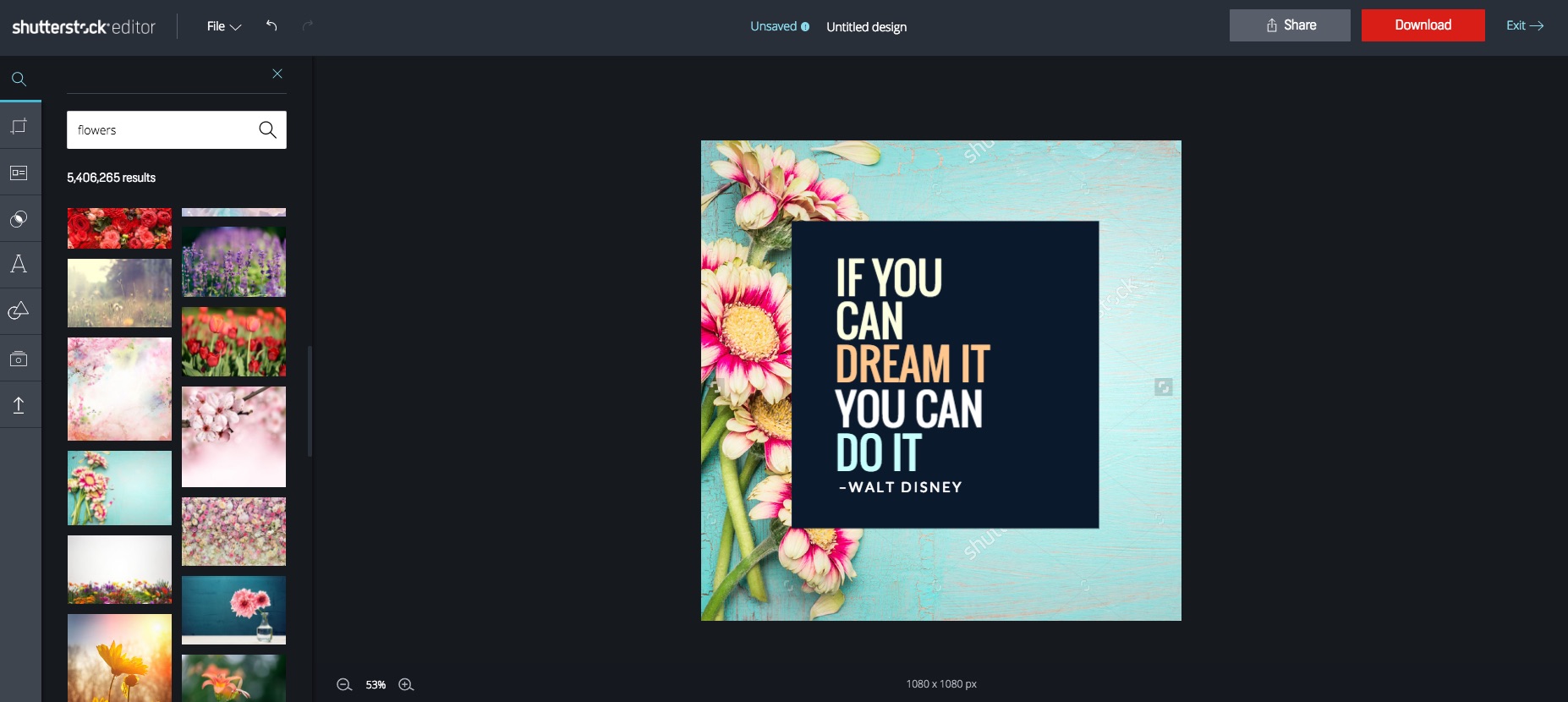Select the Text tool icon
1568x702 pixels.
coord(19,265)
